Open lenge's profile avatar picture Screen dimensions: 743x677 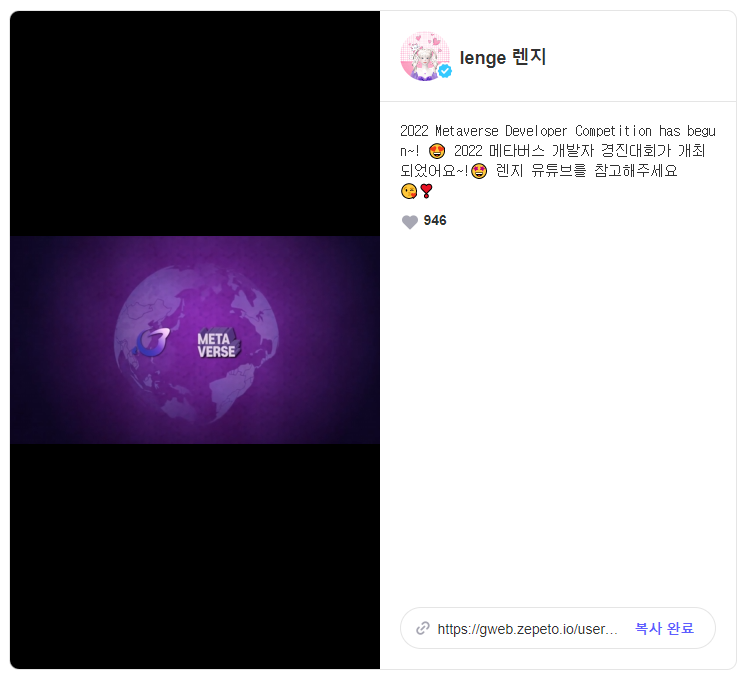pos(425,56)
